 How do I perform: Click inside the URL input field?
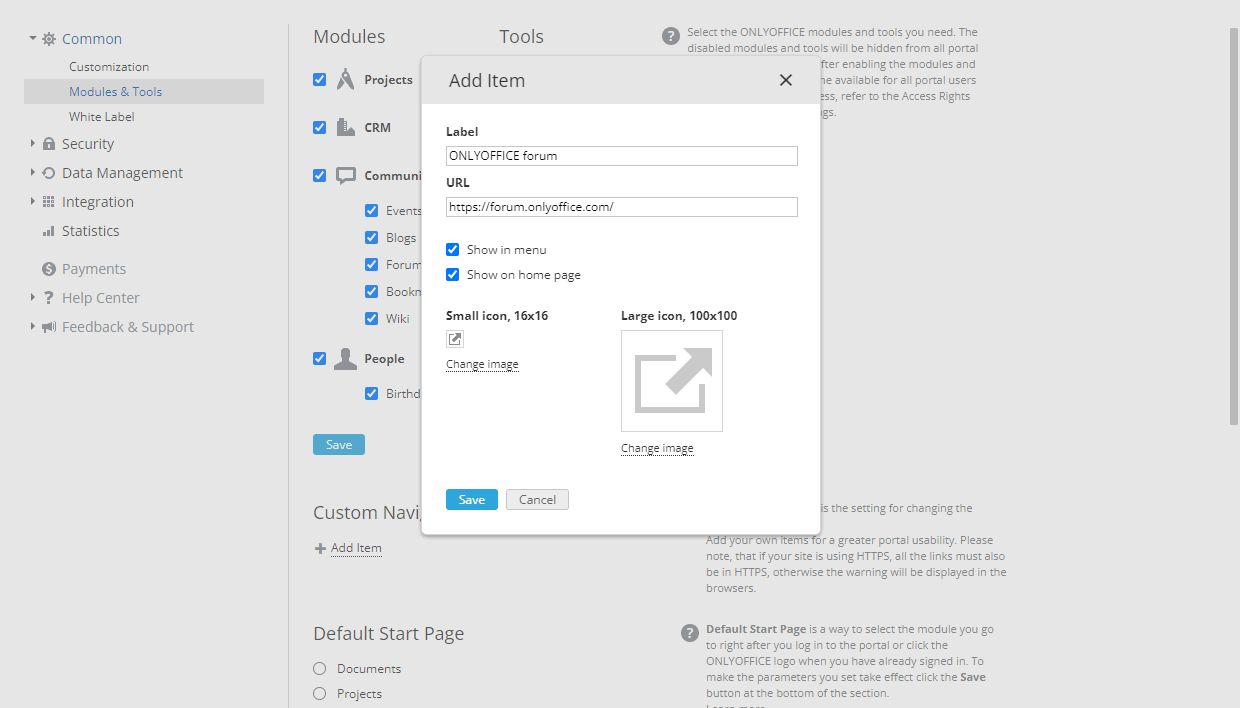coord(620,207)
